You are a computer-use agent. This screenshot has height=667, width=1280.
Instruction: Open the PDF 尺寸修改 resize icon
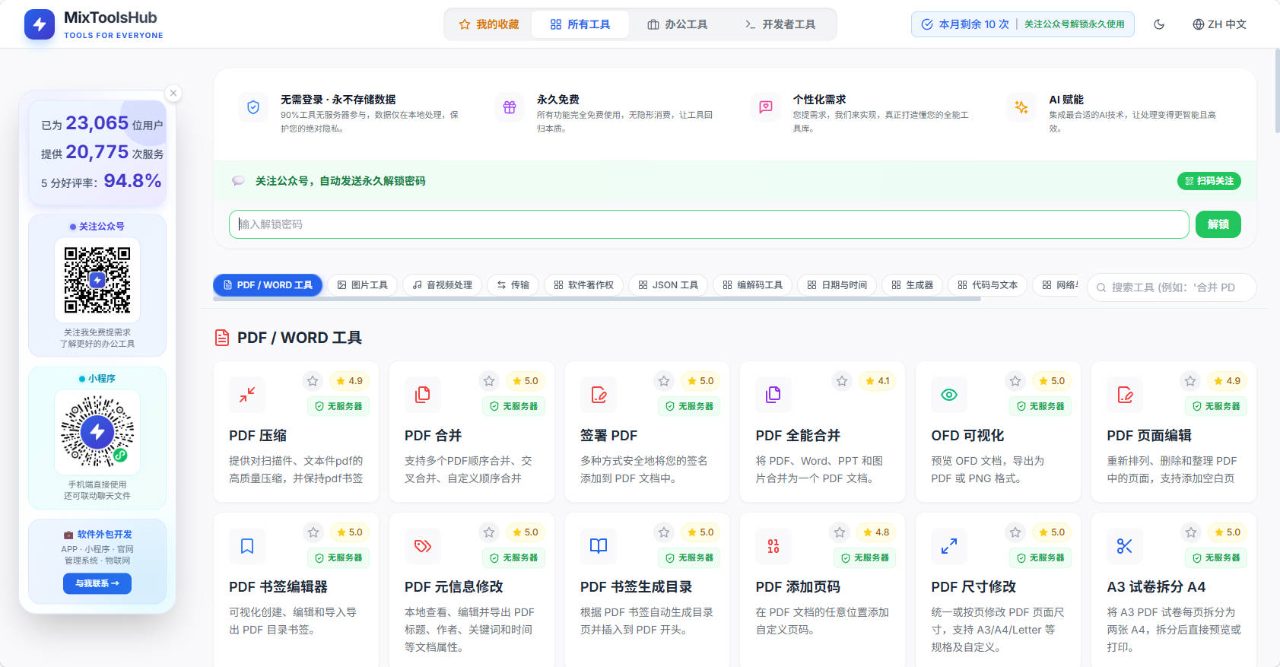click(949, 546)
